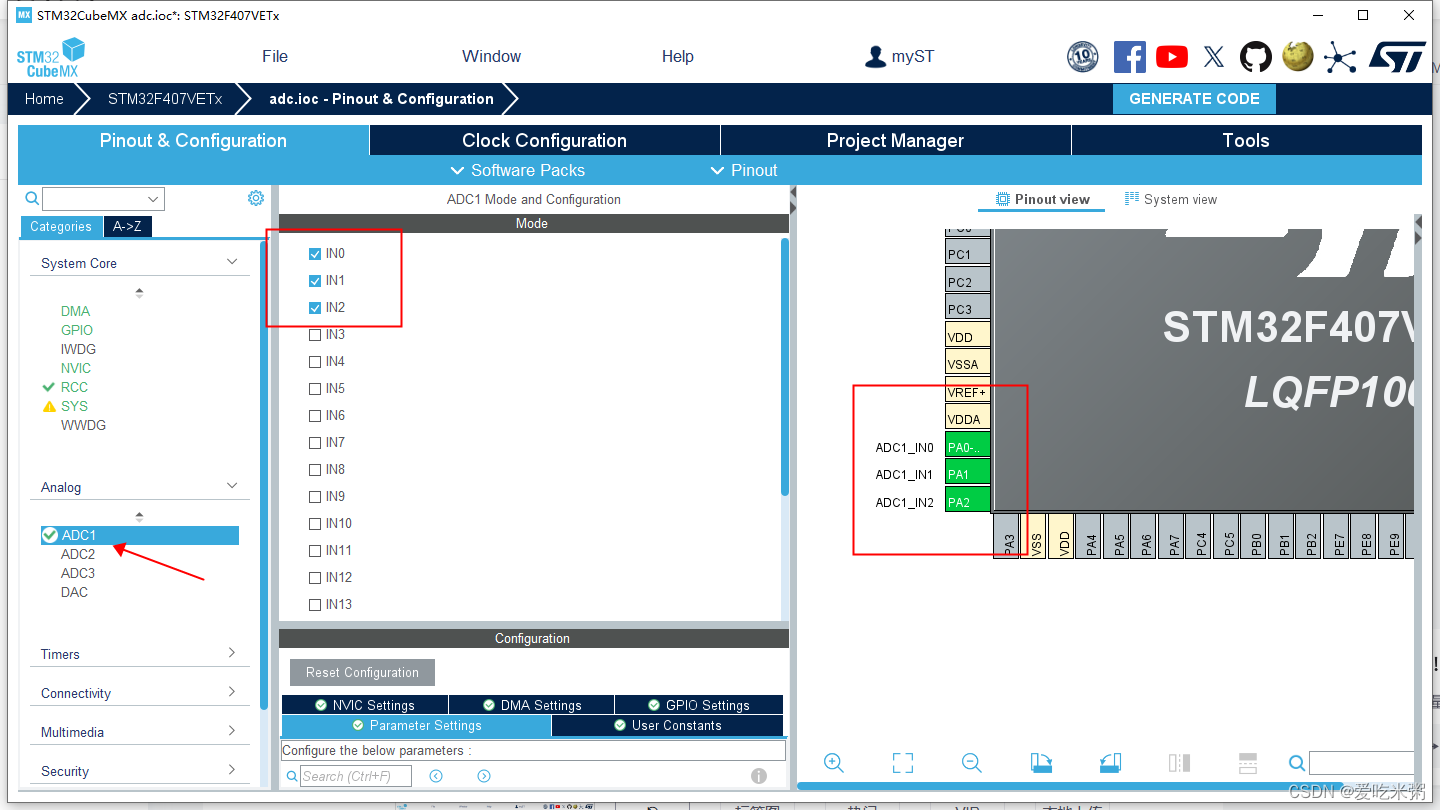Image resolution: width=1440 pixels, height=810 pixels.
Task: Click the parameter info icon
Action: 759,776
